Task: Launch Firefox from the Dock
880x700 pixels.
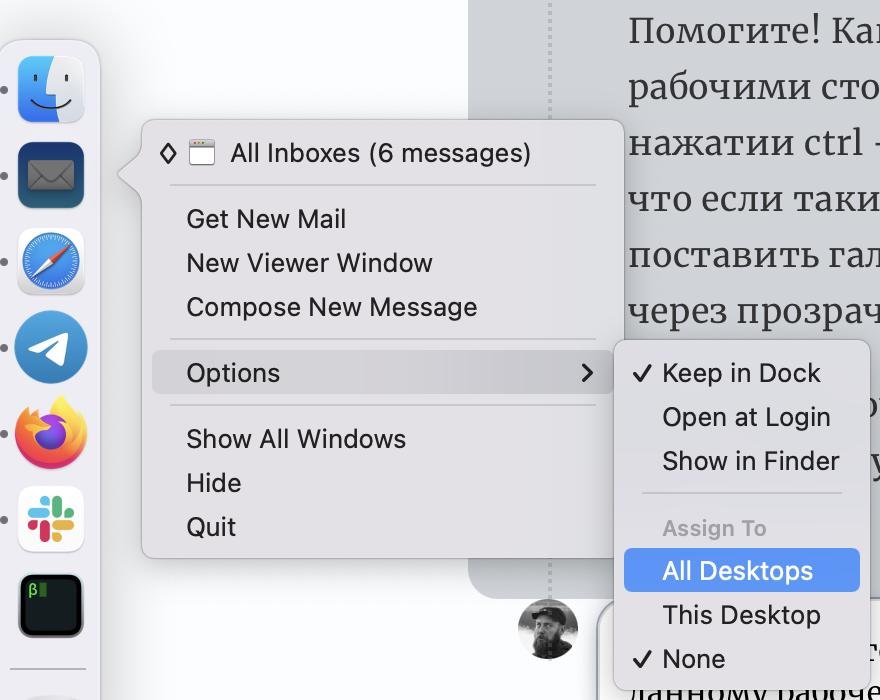Action: click(x=50, y=434)
